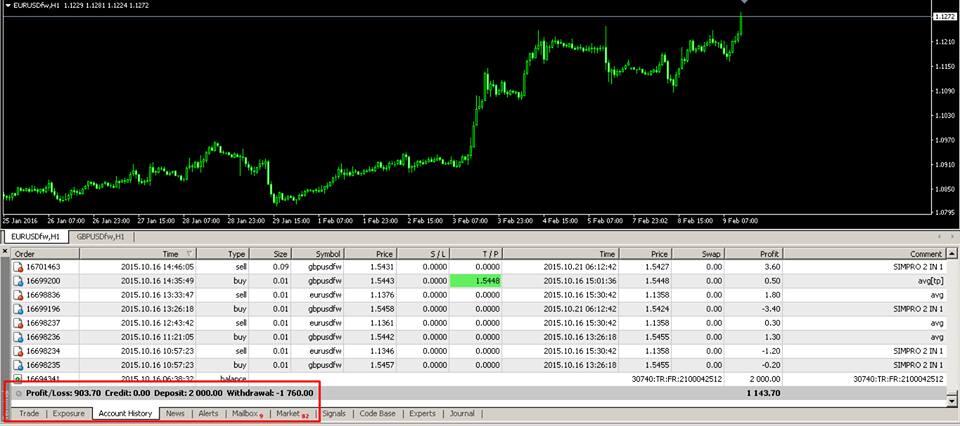Click the order icon beside 16698236
960x426 pixels.
click(x=18, y=338)
